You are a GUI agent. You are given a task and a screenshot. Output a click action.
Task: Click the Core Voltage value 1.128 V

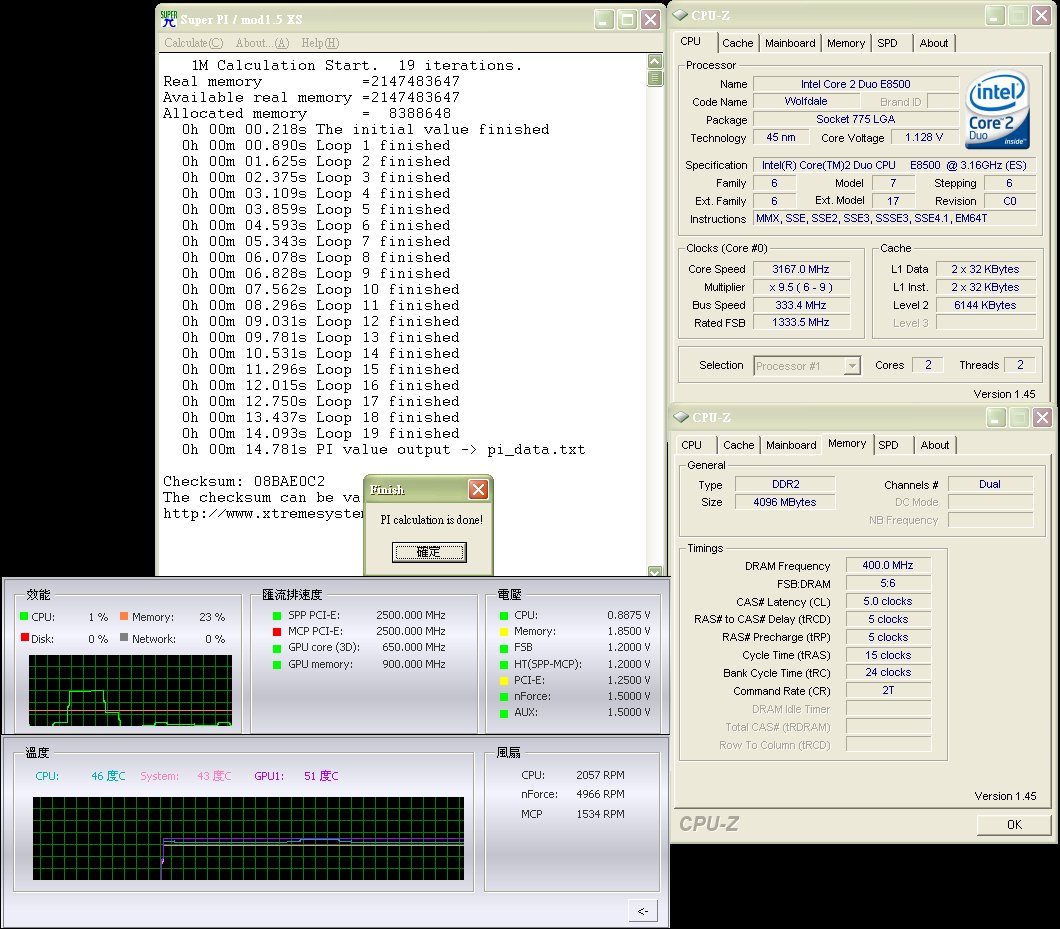(x=923, y=137)
